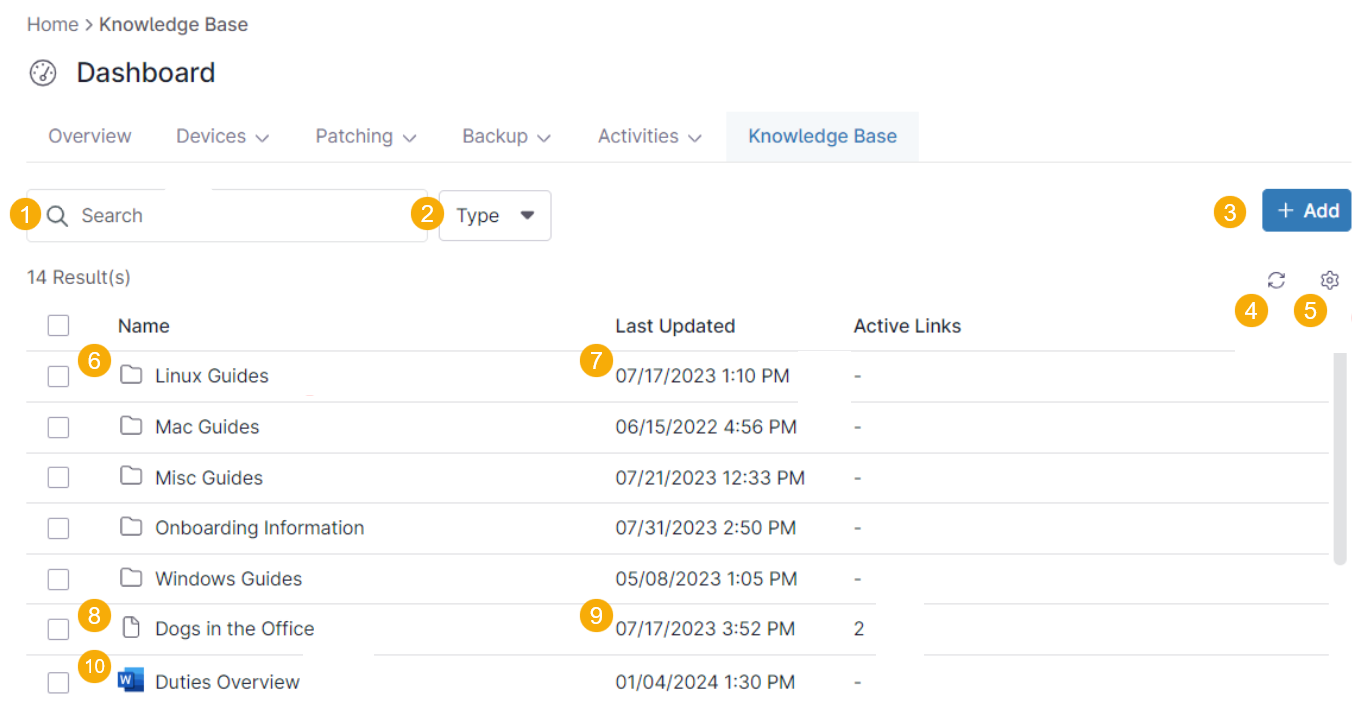Select the Windows Guides row checkbox

tap(58, 579)
